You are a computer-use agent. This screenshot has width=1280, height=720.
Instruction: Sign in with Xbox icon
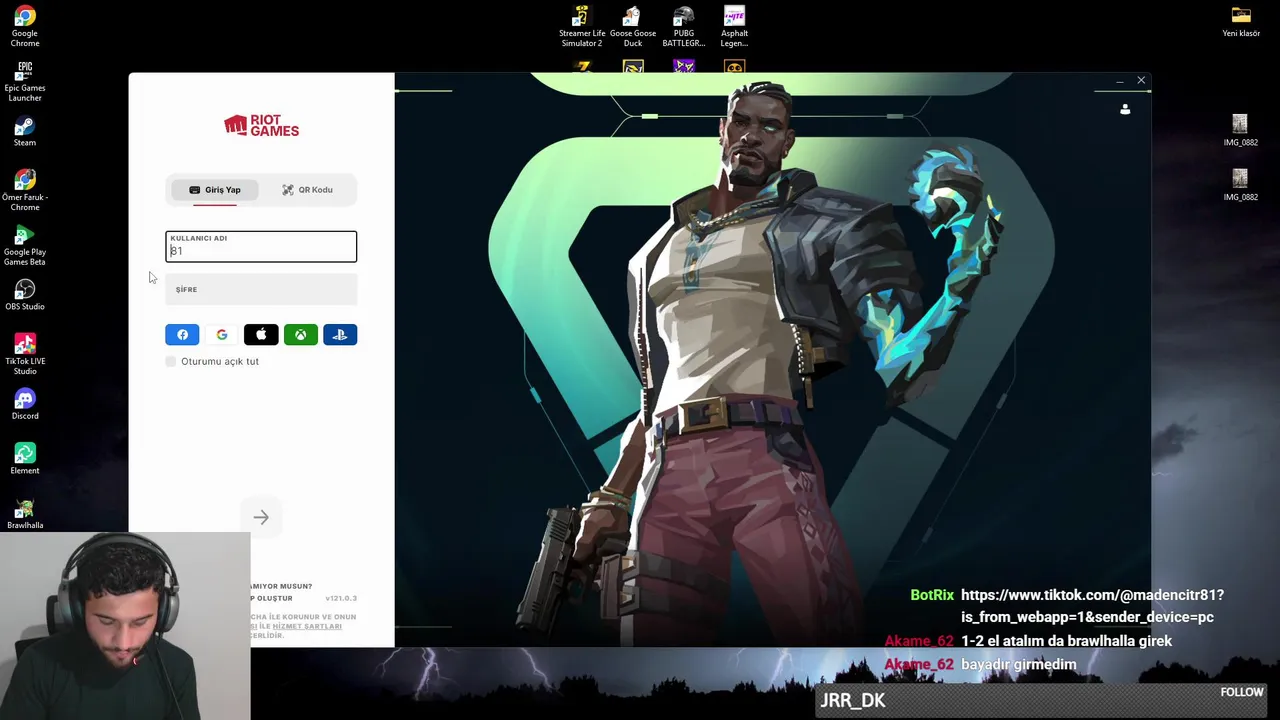[x=300, y=335]
